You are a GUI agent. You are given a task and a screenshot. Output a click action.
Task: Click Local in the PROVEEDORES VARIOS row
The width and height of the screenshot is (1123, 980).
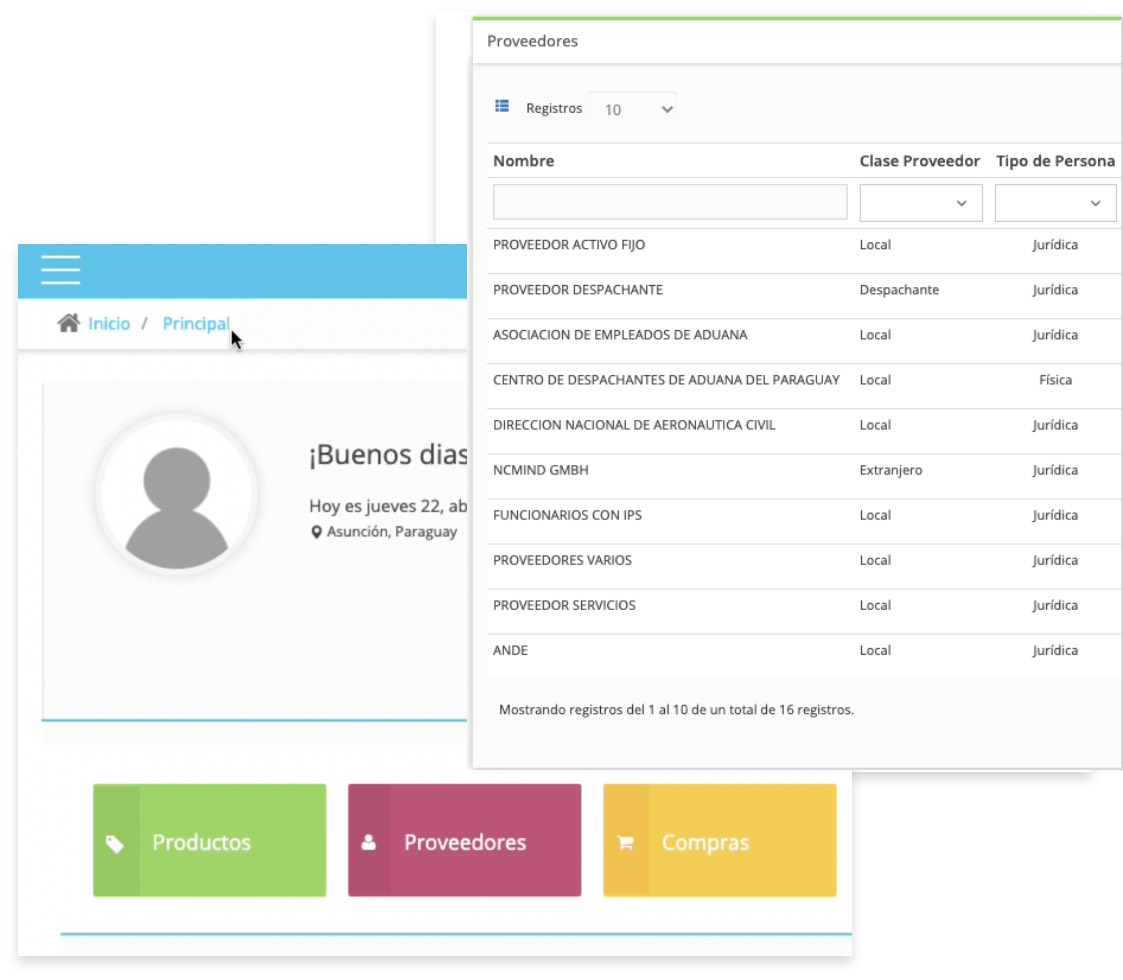[x=875, y=560]
